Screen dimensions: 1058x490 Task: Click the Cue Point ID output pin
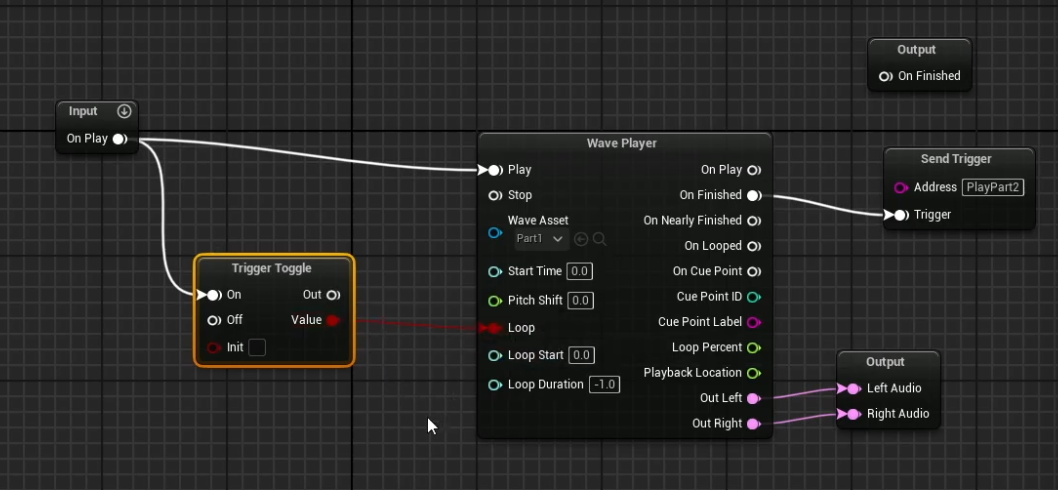pyautogui.click(x=754, y=297)
